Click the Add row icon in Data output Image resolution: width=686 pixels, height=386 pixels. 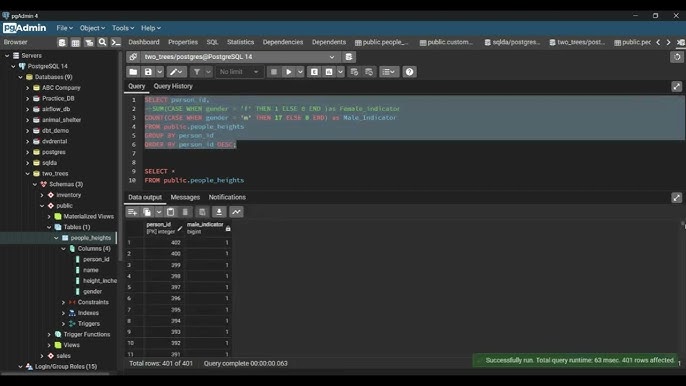[132, 212]
